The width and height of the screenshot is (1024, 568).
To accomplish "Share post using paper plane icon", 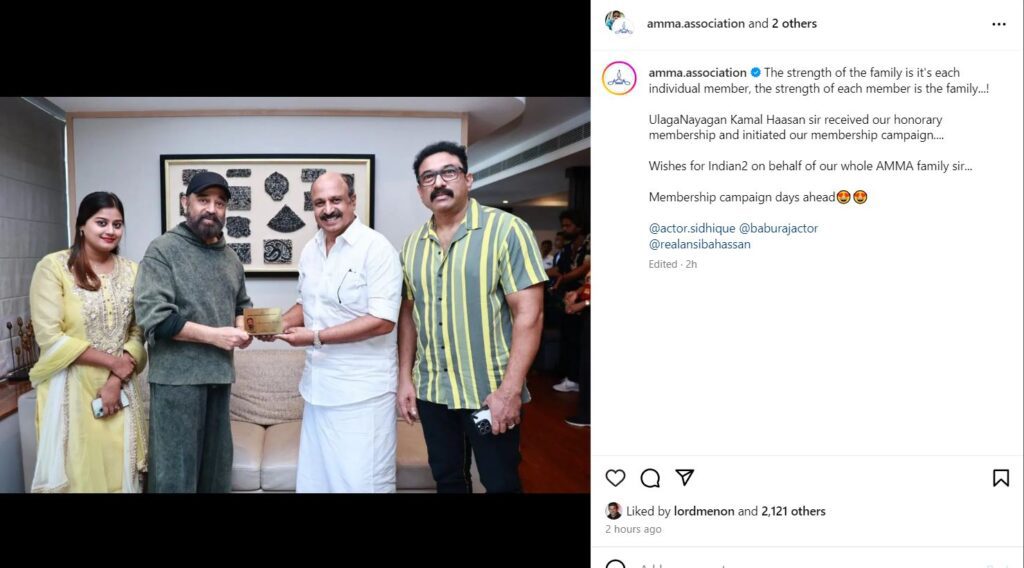I will (x=684, y=477).
